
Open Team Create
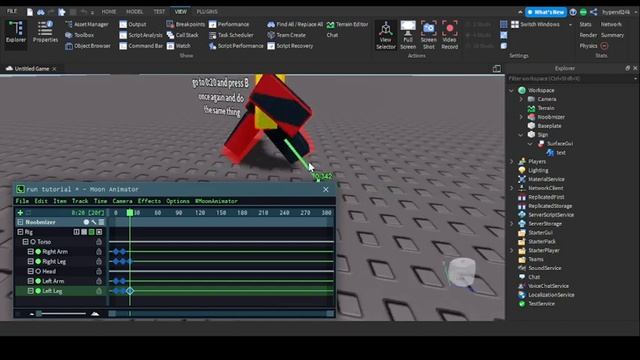[x=287, y=35]
